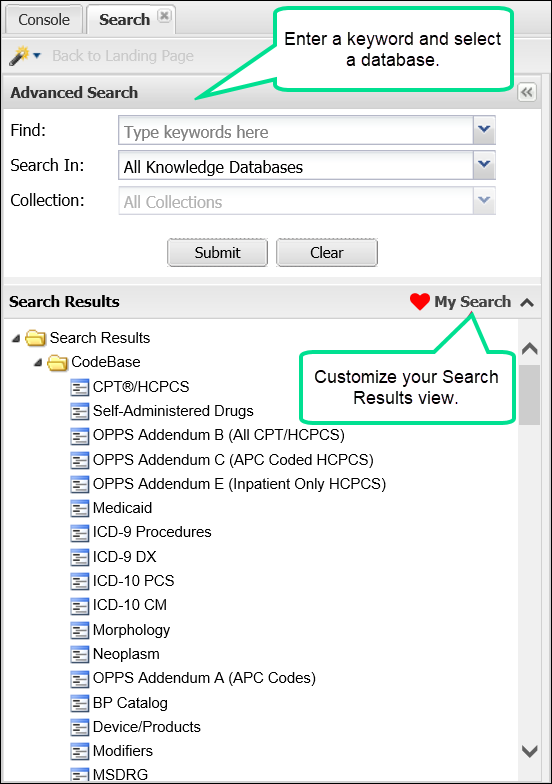
Task: Collapse Search Results panel chevron
Action: [x=527, y=302]
